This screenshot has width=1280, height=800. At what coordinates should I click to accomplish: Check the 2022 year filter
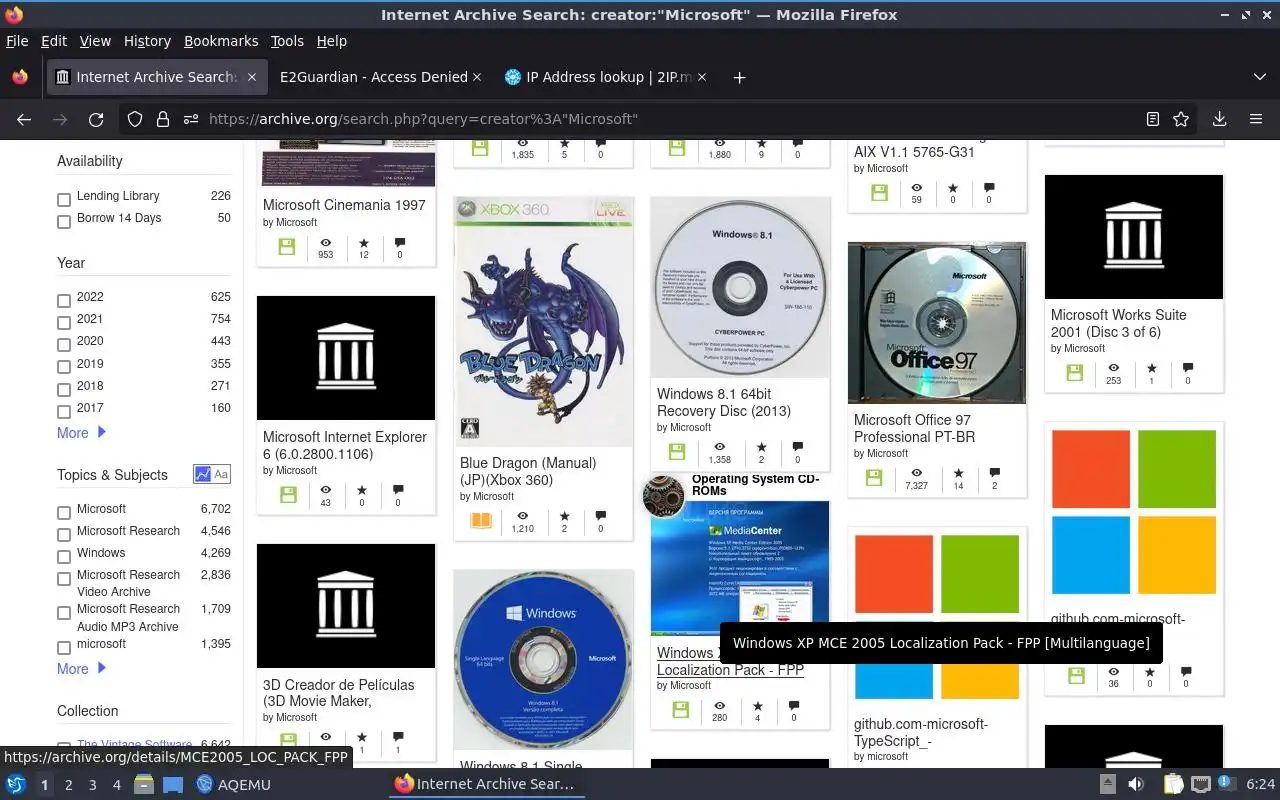point(64,301)
